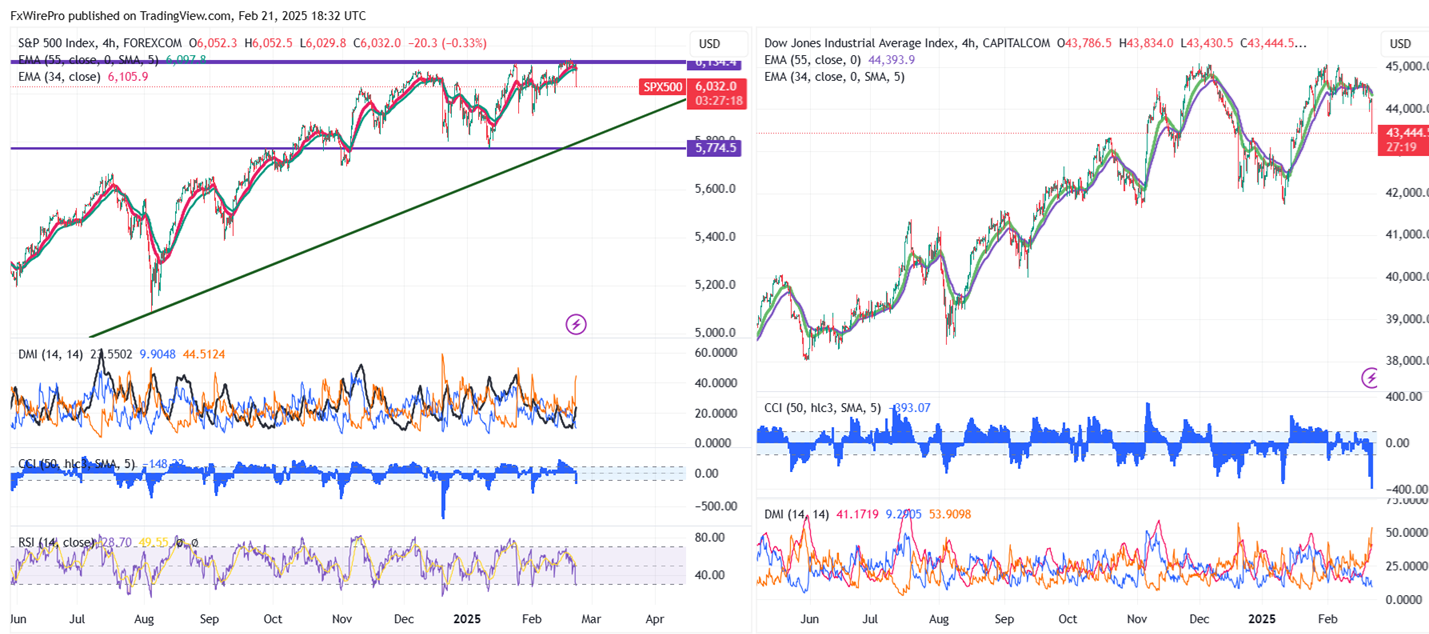Click the 03:27:18 bar countdown on S&P chart
Viewport: 1429px width, 634px height.
716,102
